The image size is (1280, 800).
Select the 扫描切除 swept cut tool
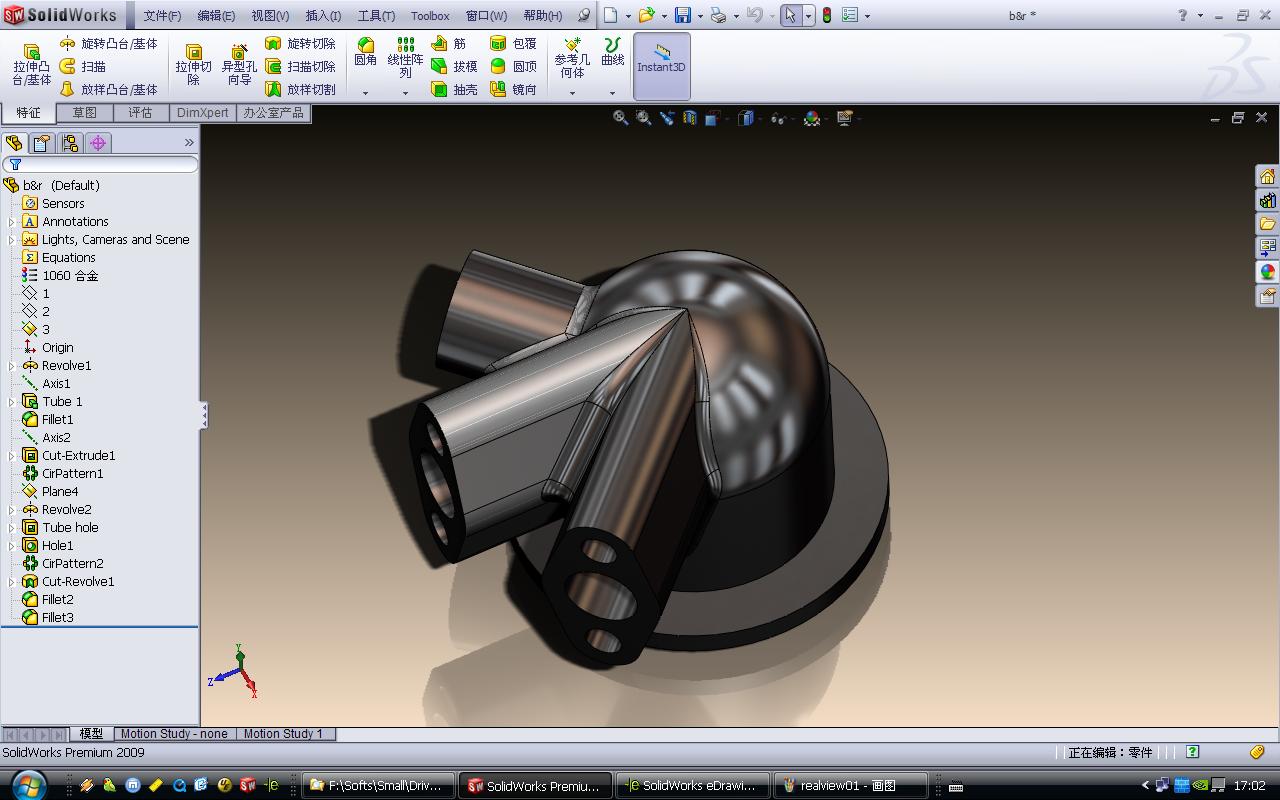300,66
